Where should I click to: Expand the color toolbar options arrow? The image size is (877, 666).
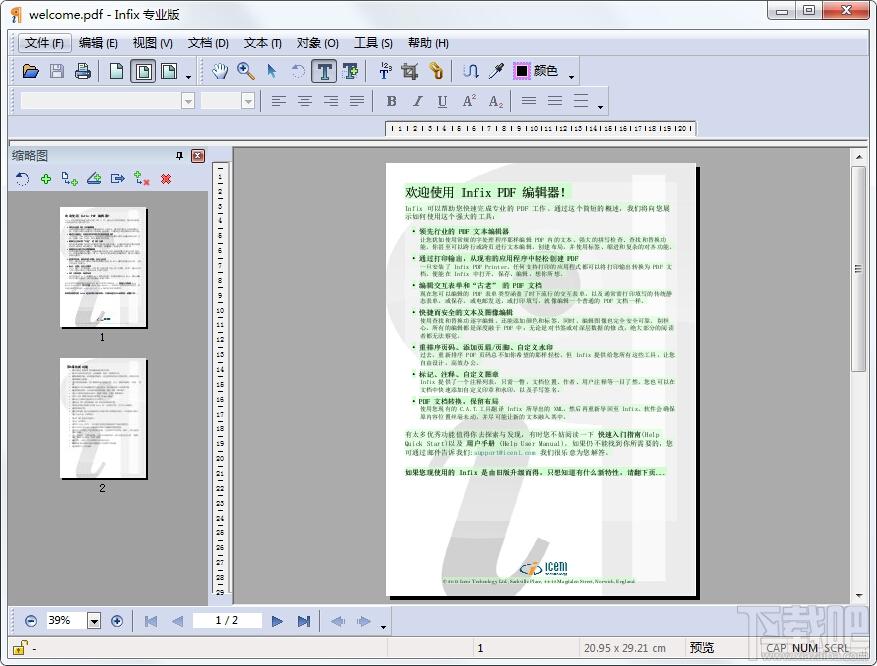pyautogui.click(x=571, y=77)
